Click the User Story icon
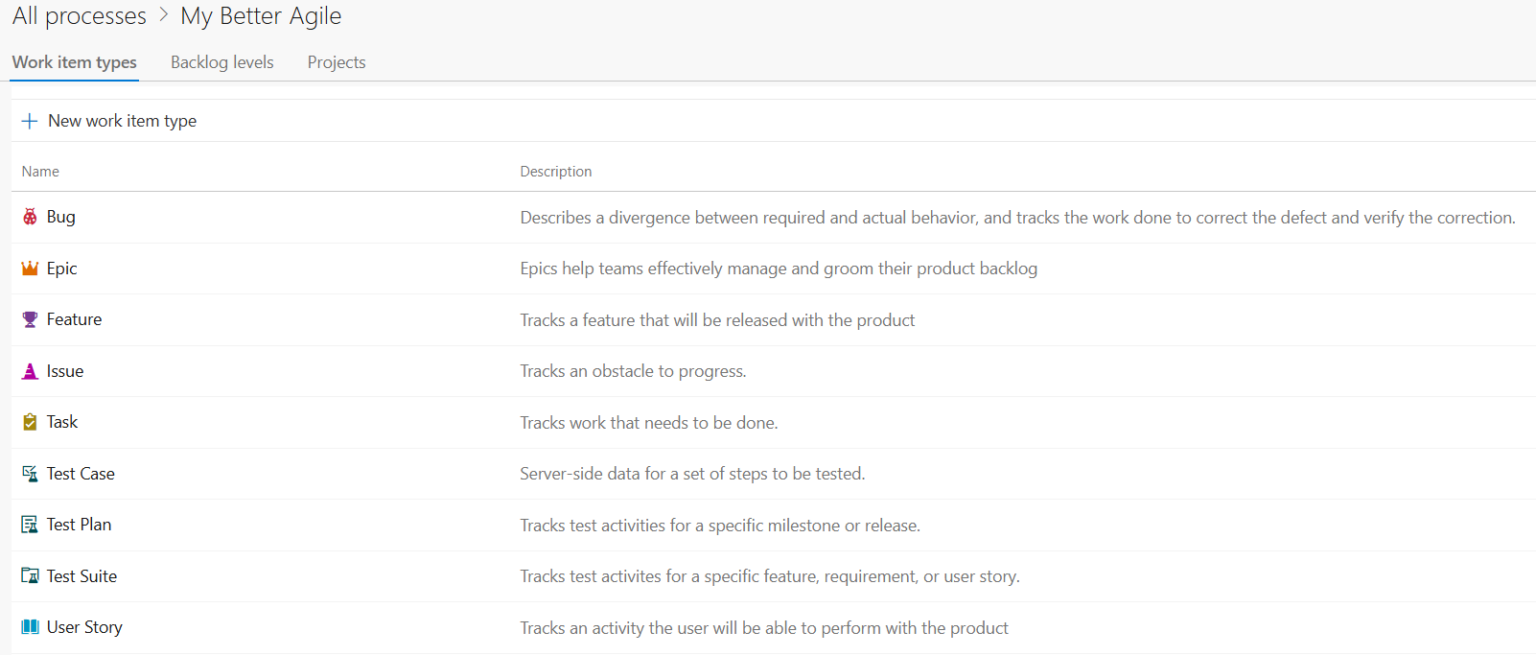This screenshot has height=655, width=1536. (28, 626)
